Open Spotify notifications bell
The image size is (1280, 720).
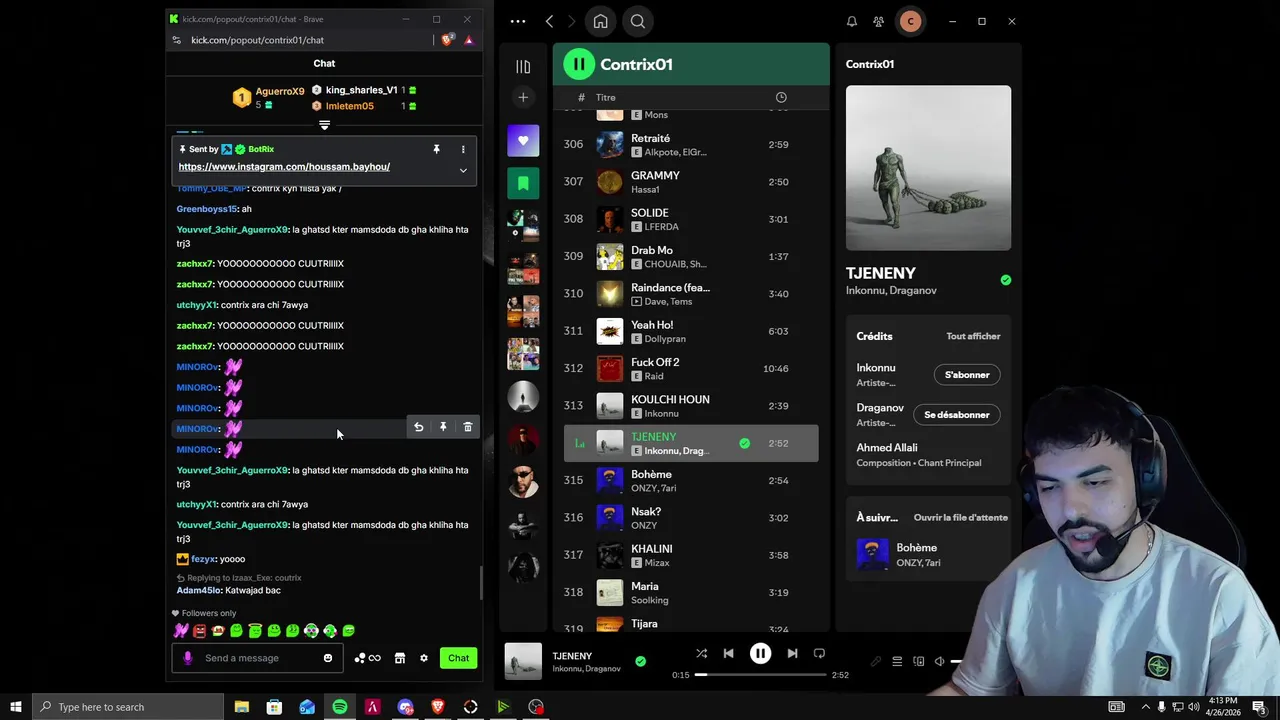[x=852, y=21]
